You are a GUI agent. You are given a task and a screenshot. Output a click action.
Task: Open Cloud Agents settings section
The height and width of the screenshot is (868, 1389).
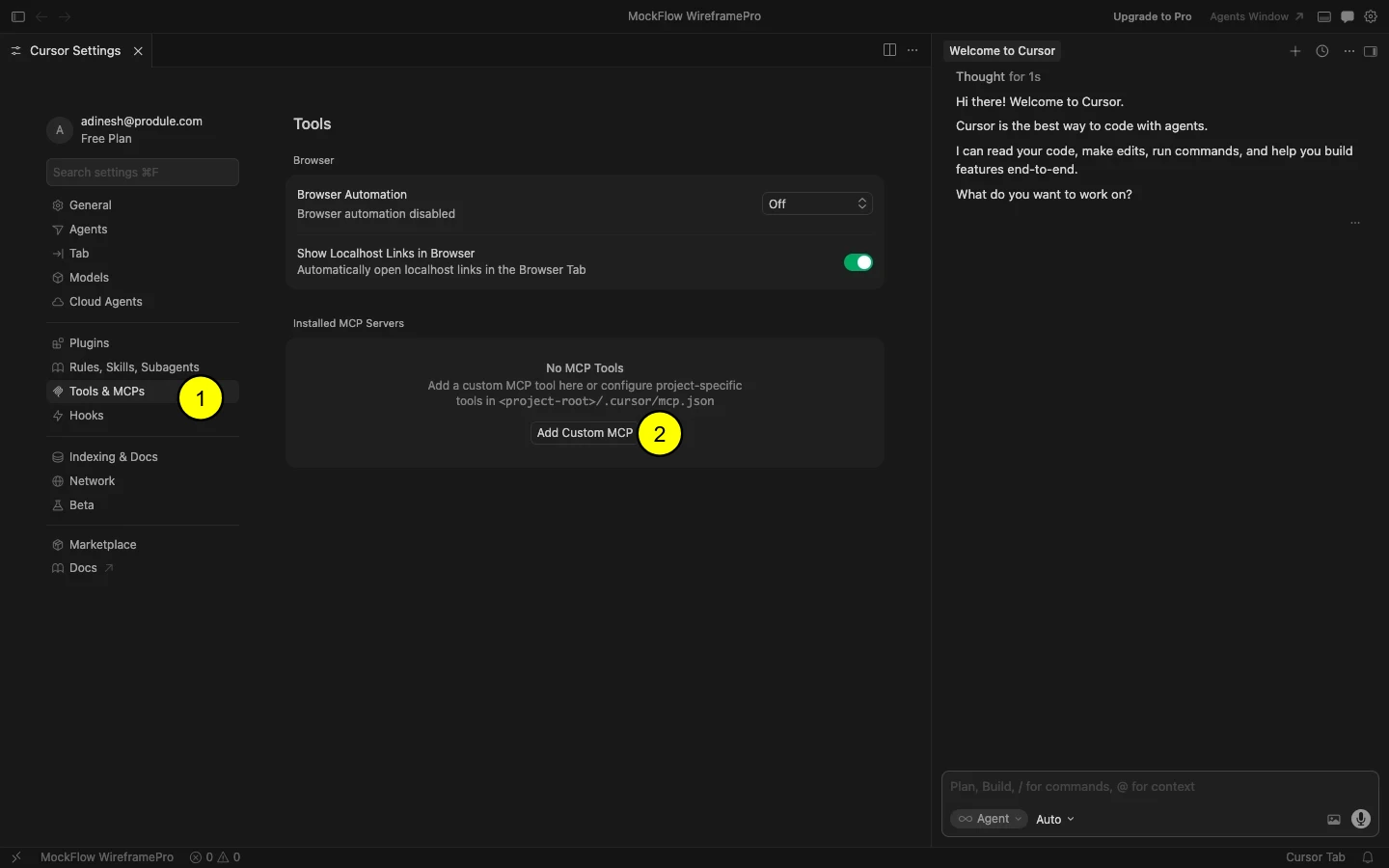(143, 302)
